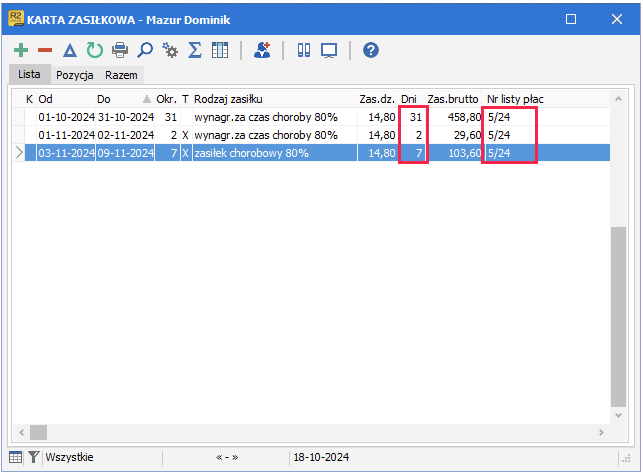
Task: Click the monitor screen icon
Action: 329,51
